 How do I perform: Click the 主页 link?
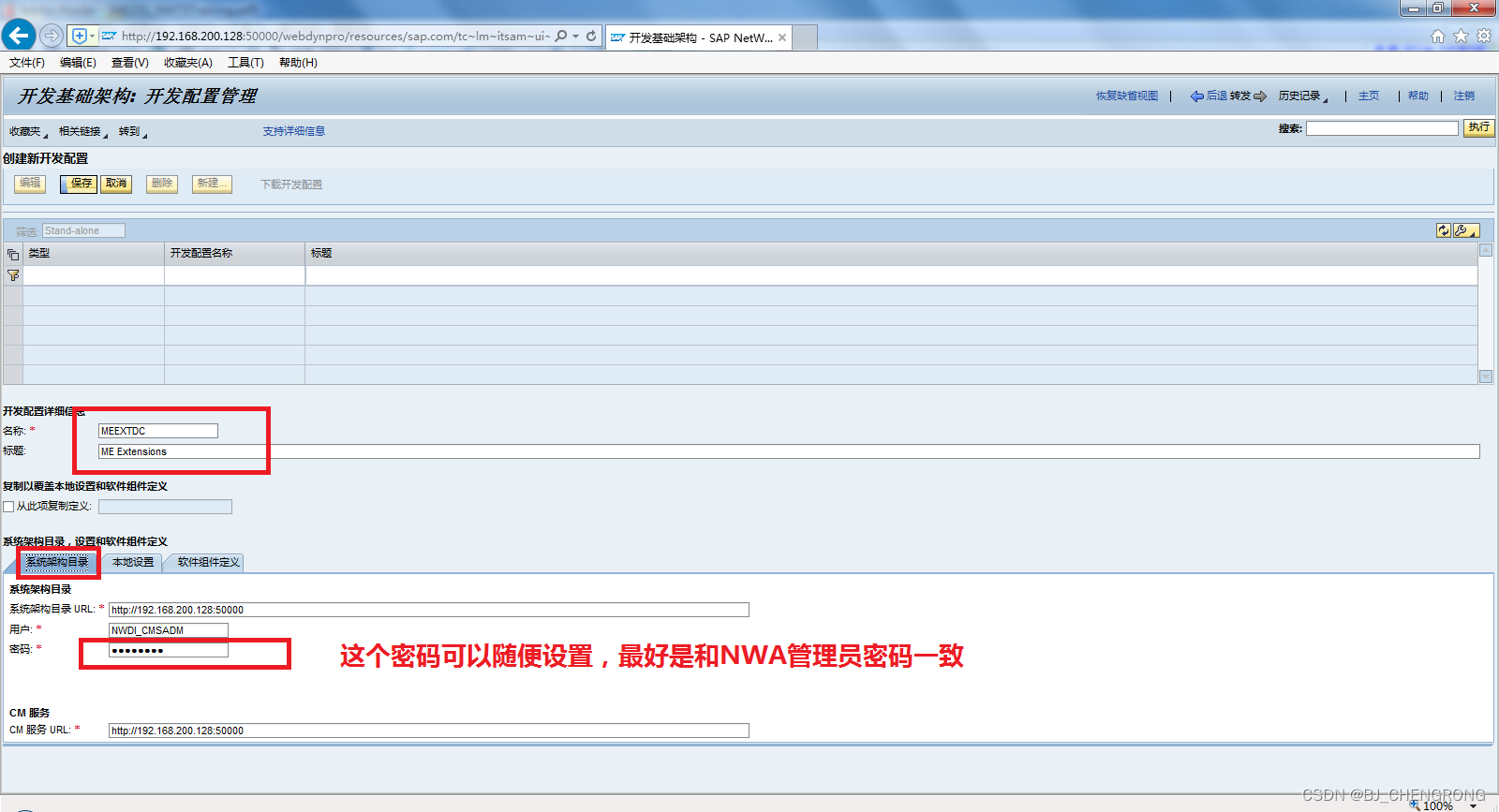point(1369,96)
